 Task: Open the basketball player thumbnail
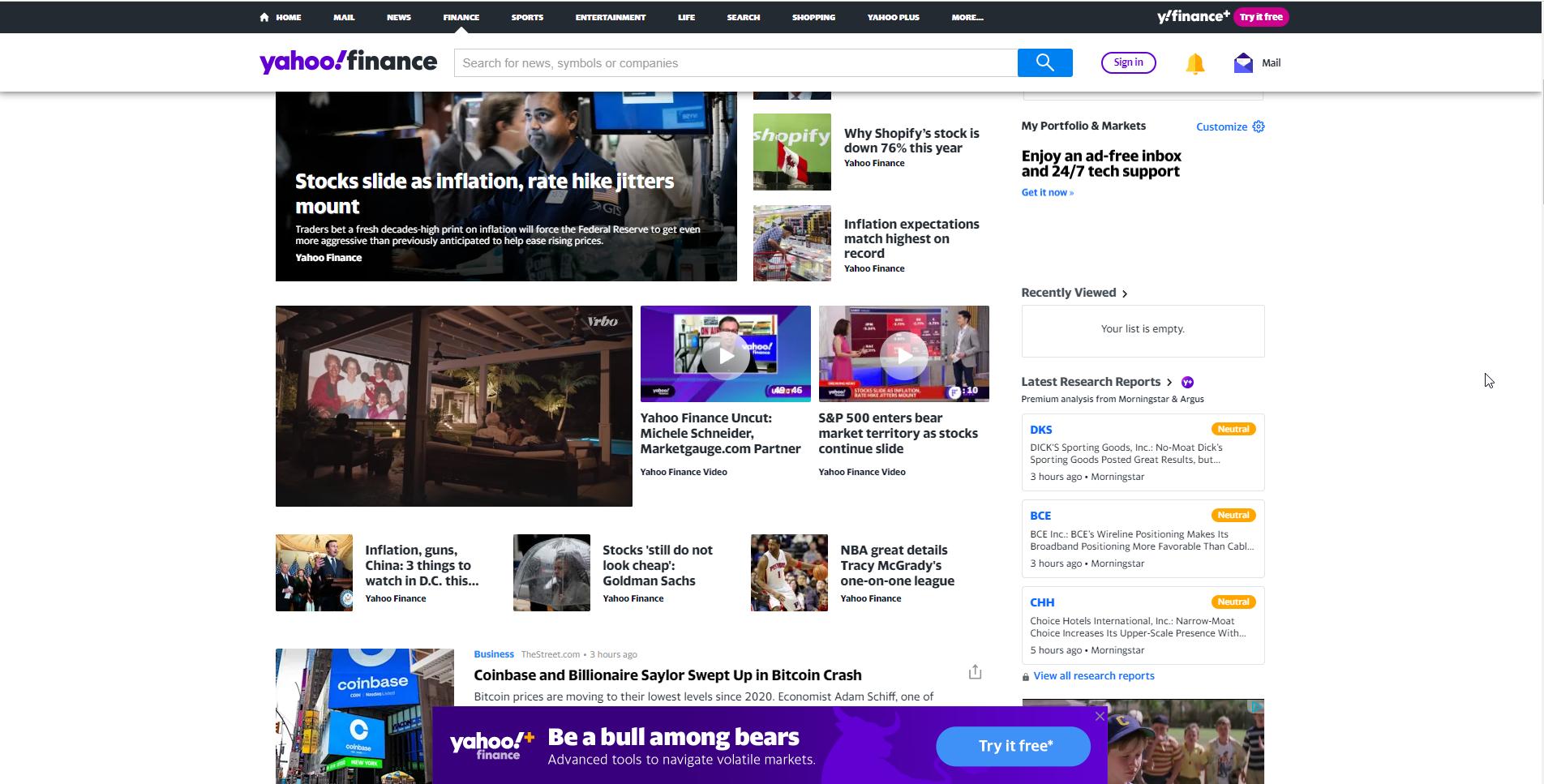tap(789, 572)
